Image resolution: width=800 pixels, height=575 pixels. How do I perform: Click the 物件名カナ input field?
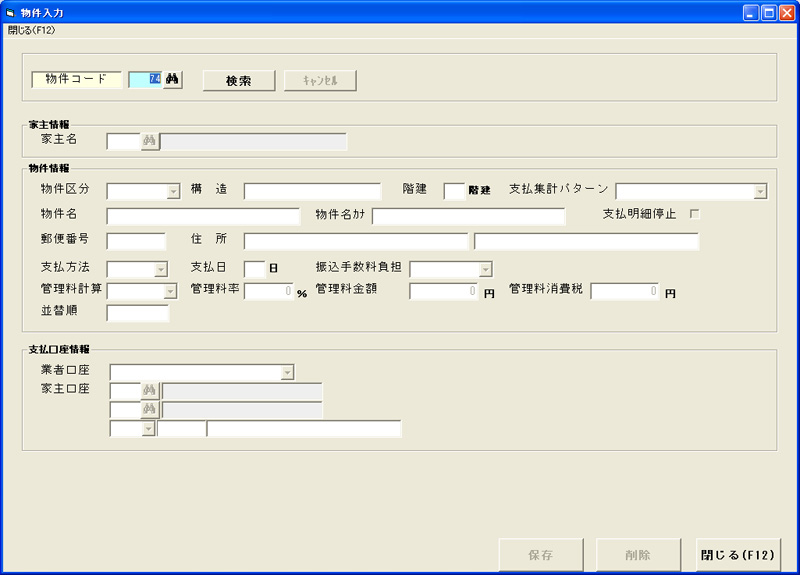point(468,216)
